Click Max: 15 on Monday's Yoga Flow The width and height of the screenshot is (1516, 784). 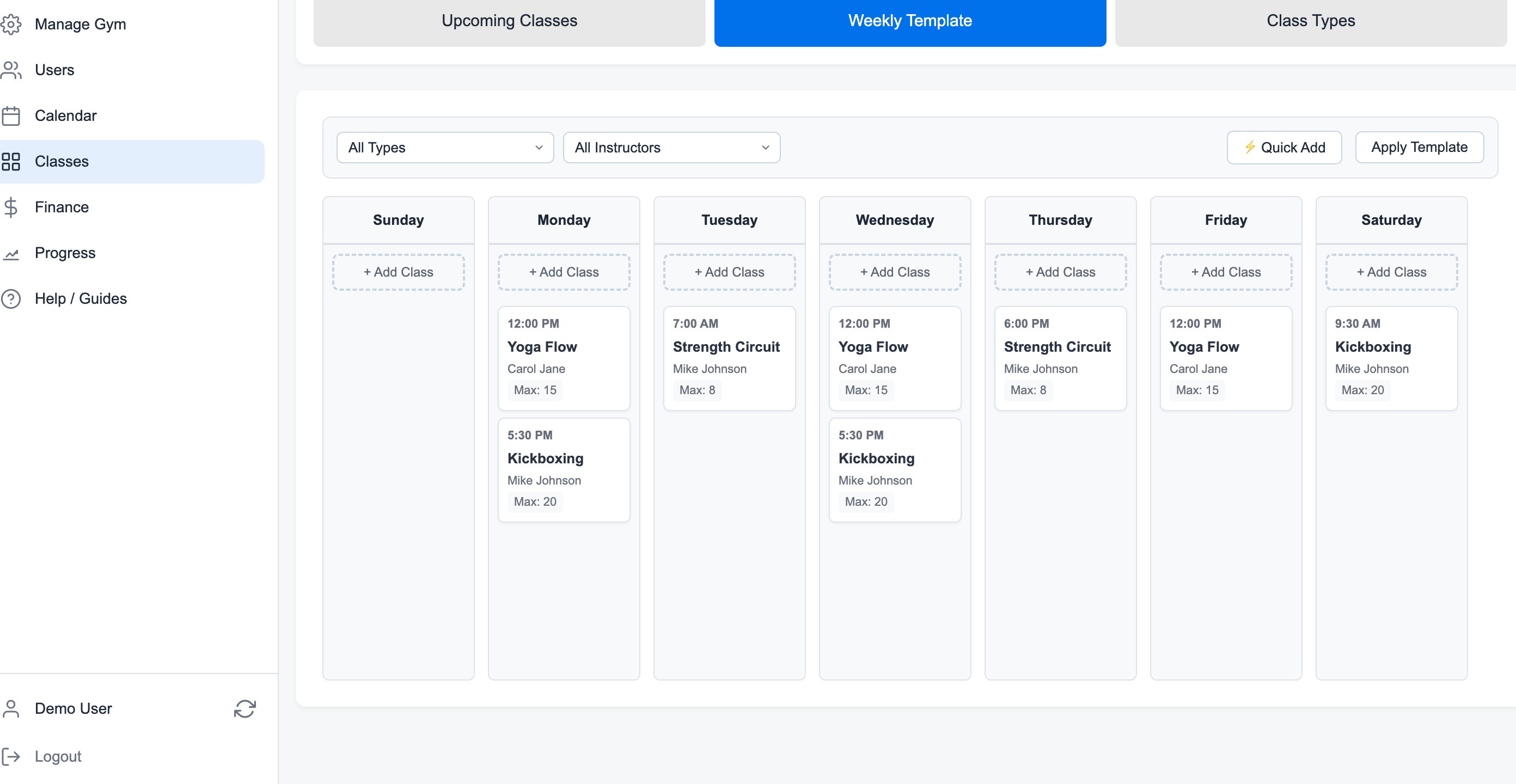point(535,390)
